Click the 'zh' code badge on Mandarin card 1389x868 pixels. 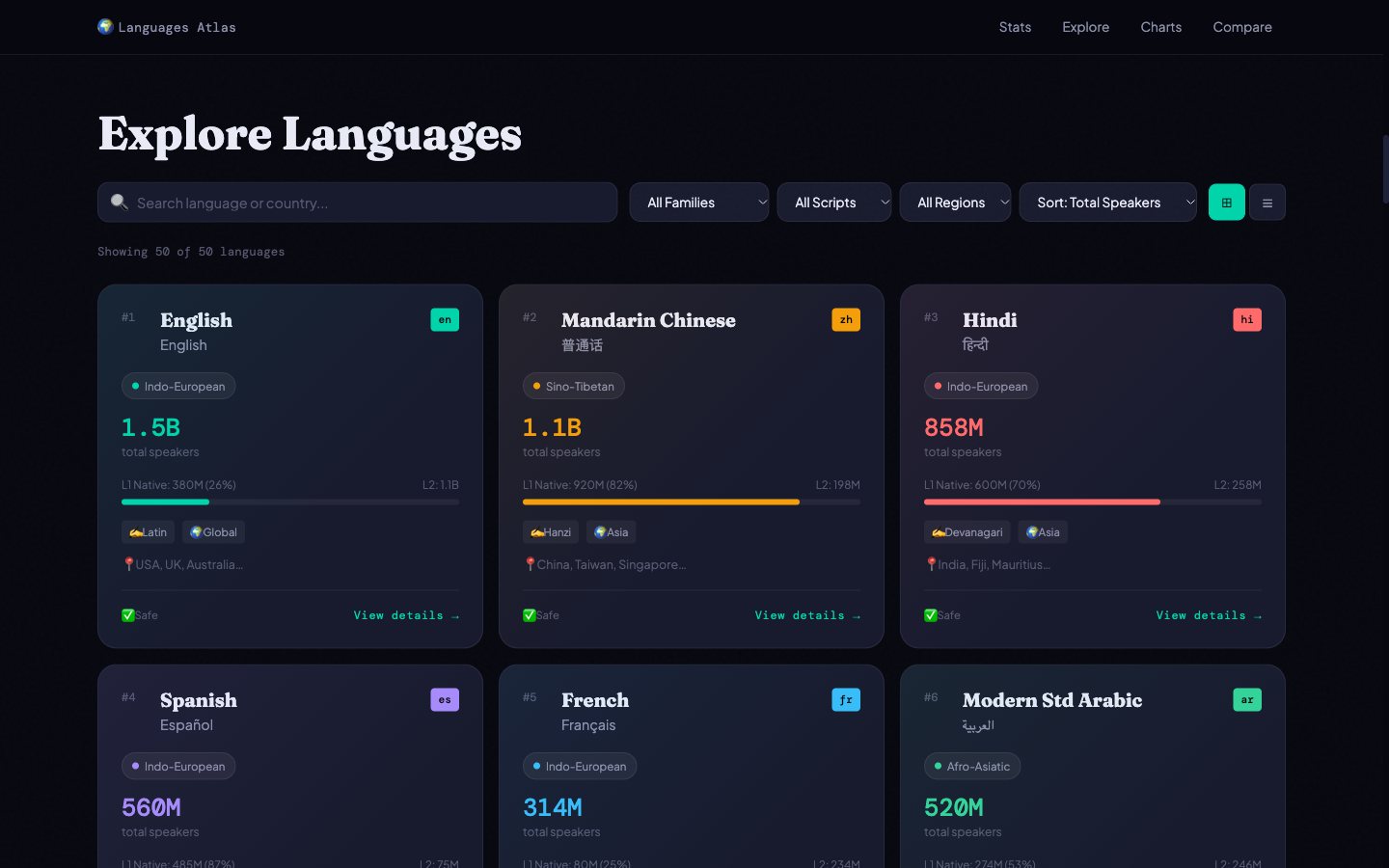[x=846, y=319]
